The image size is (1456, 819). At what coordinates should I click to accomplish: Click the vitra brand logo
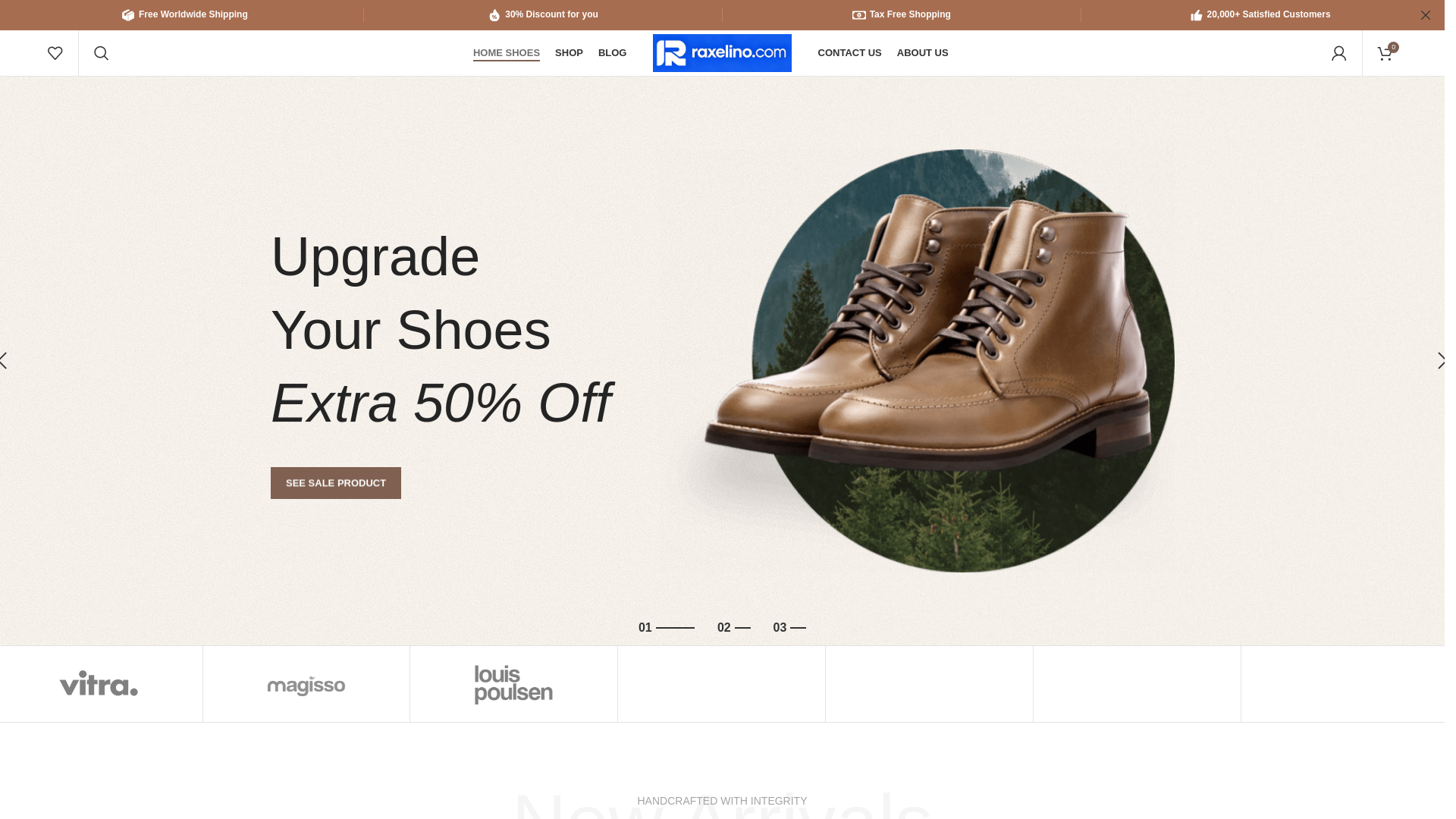point(99,684)
